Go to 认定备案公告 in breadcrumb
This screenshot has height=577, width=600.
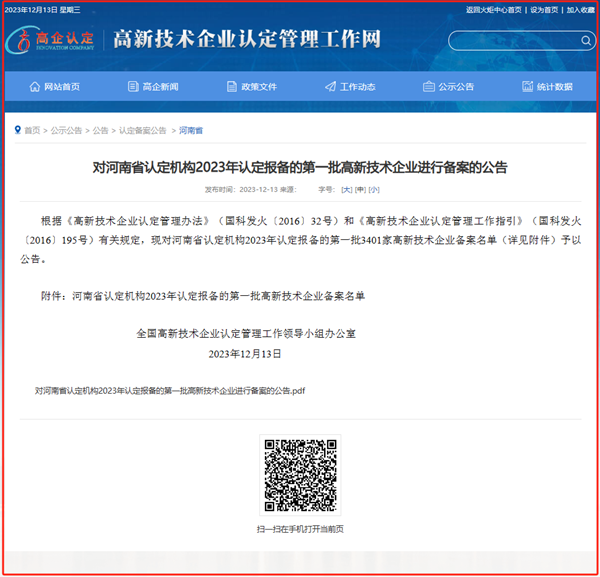[143, 130]
